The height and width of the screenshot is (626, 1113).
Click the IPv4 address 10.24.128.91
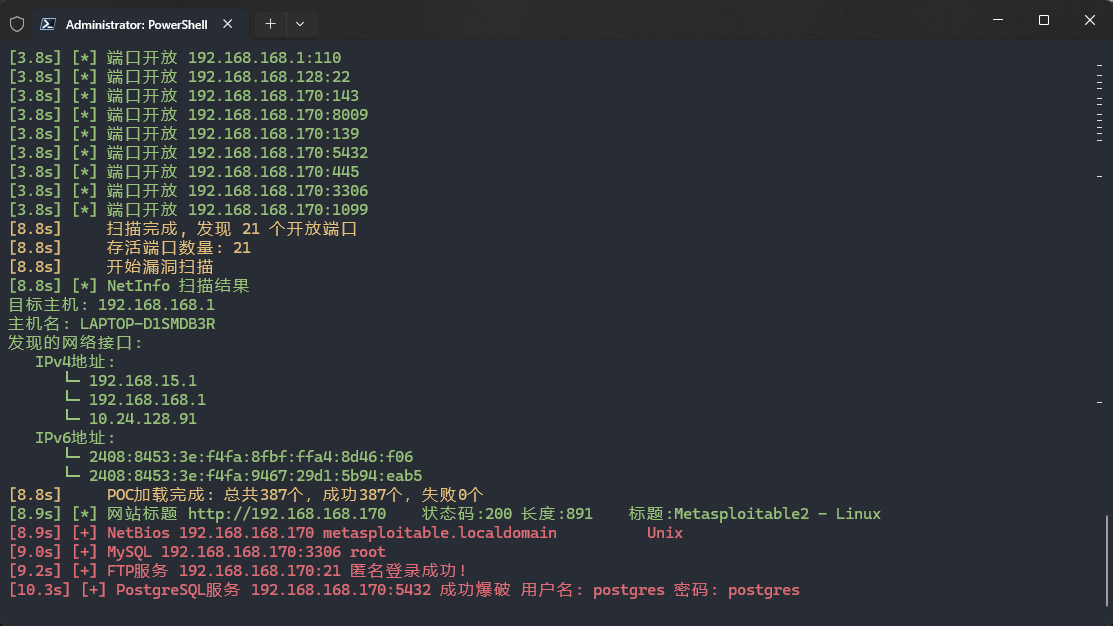[142, 419]
